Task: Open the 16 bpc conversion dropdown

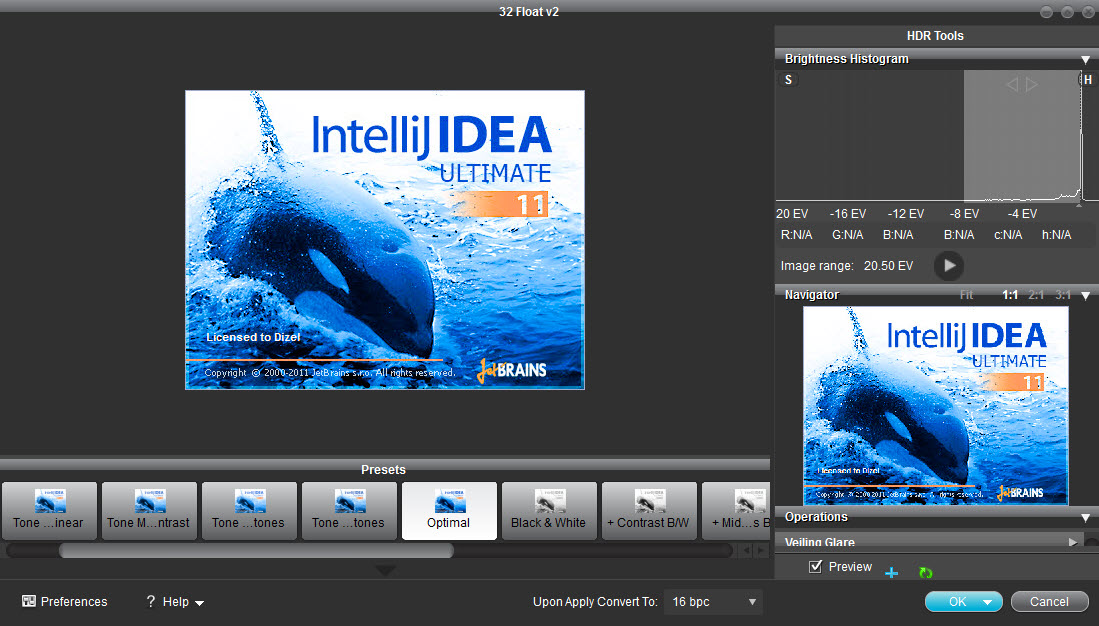Action: pyautogui.click(x=713, y=601)
